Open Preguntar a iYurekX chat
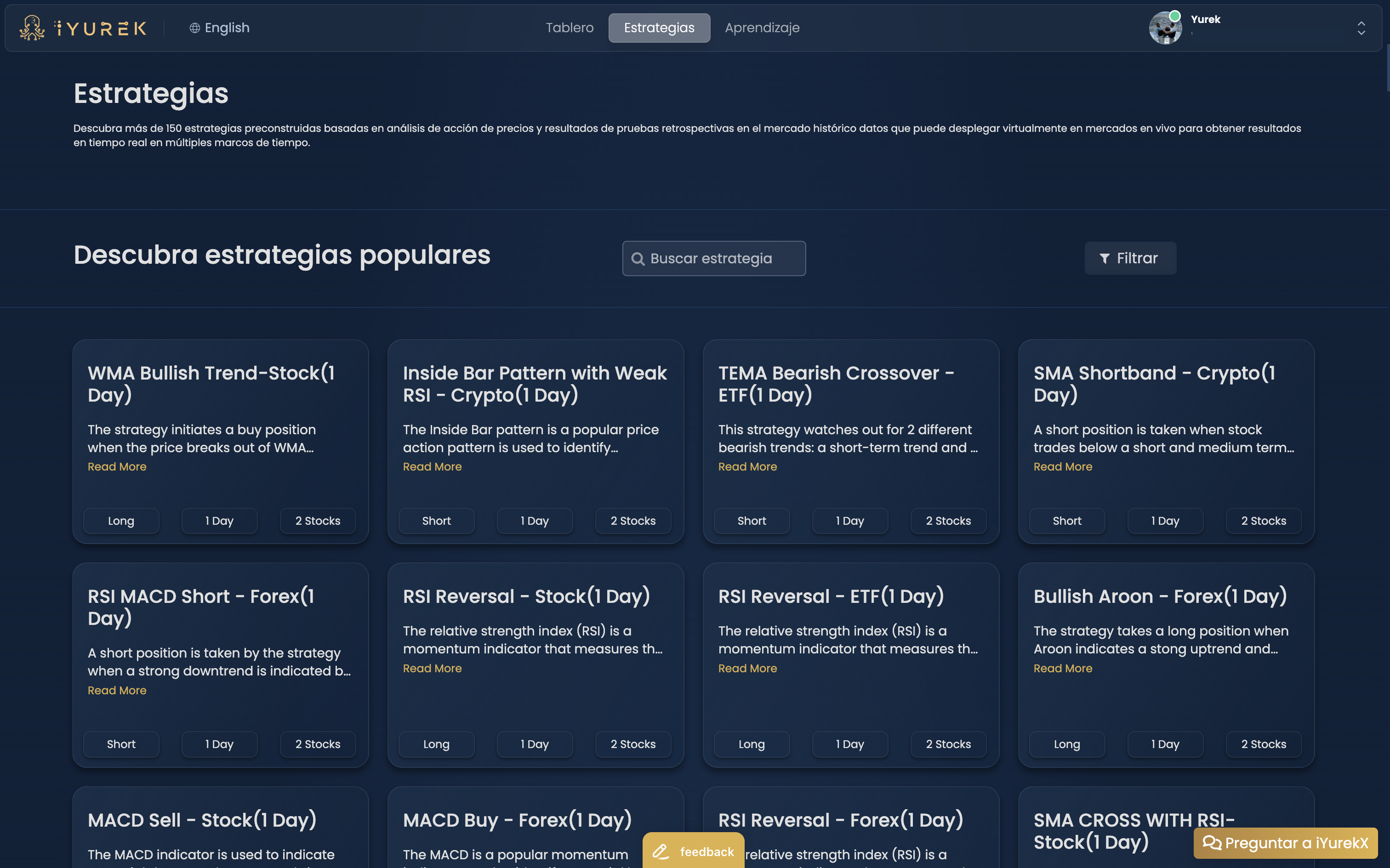The image size is (1390, 868). pyautogui.click(x=1286, y=843)
